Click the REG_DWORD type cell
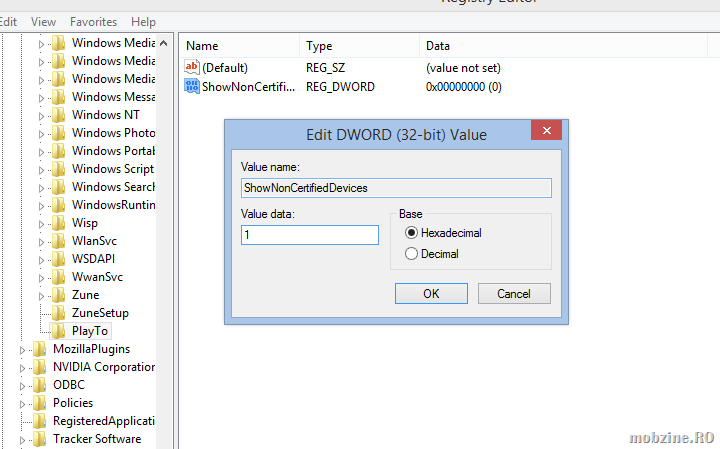 tap(340, 87)
